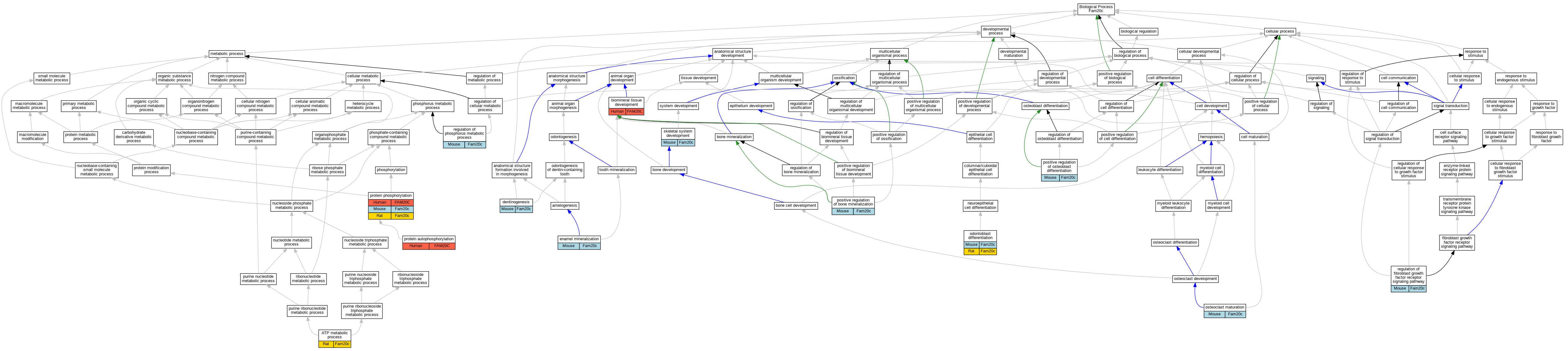Screen dimensions: 1568x351
Task: Select 'small molecule metabolic process' node
Action: (52, 79)
